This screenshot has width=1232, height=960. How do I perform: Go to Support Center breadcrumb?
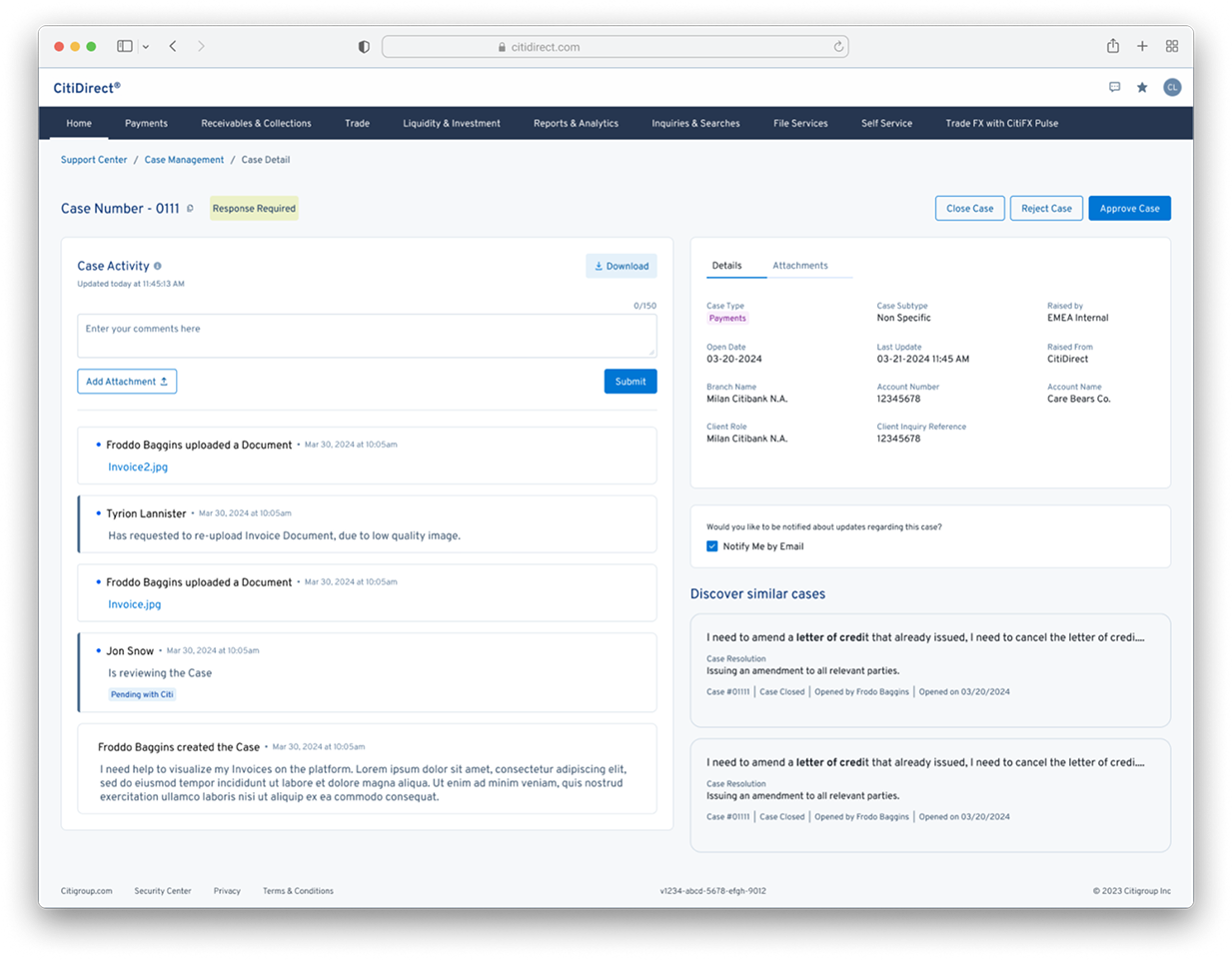(94, 160)
